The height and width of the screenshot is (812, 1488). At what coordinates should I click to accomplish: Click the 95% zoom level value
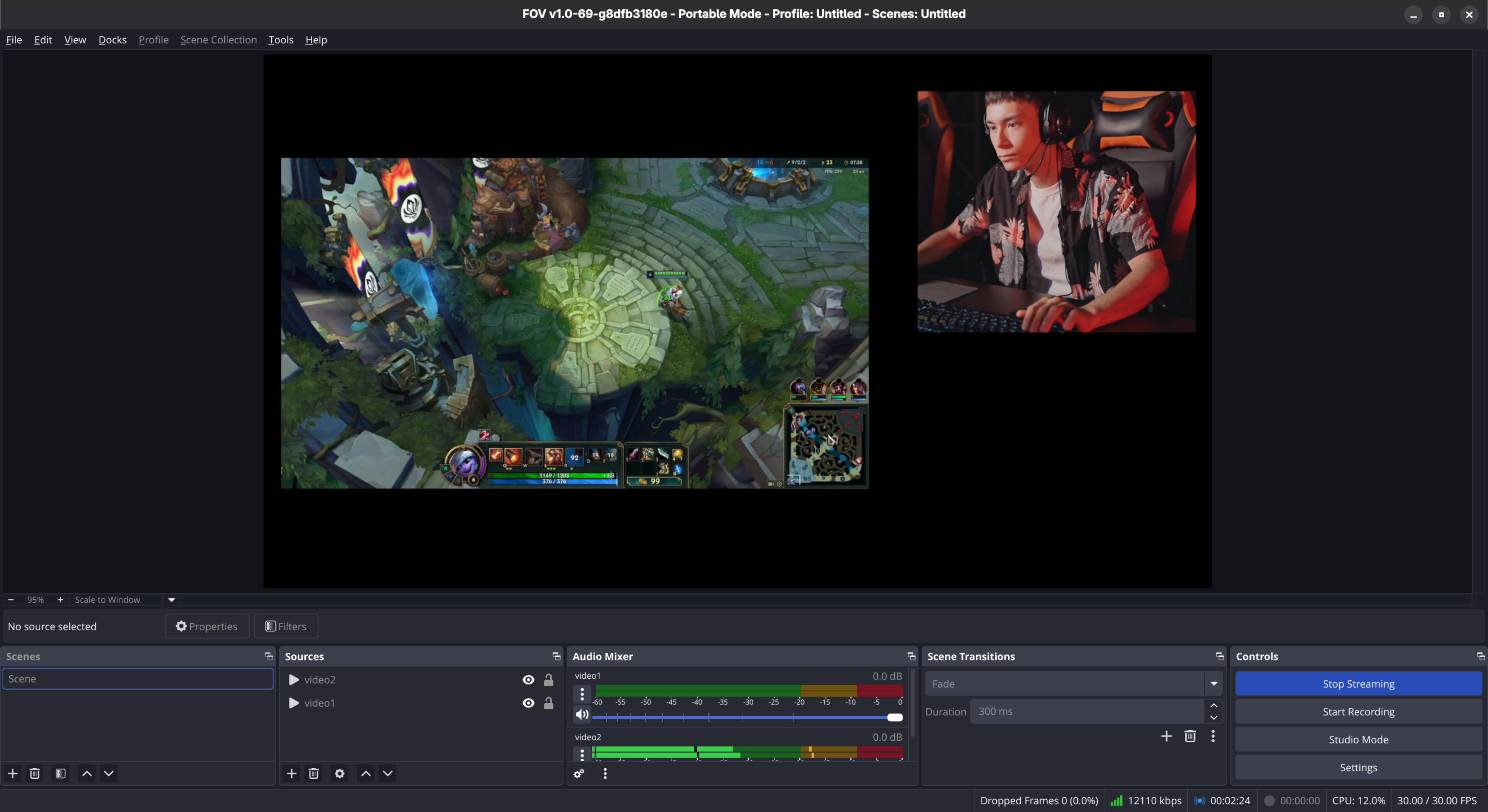click(35, 599)
